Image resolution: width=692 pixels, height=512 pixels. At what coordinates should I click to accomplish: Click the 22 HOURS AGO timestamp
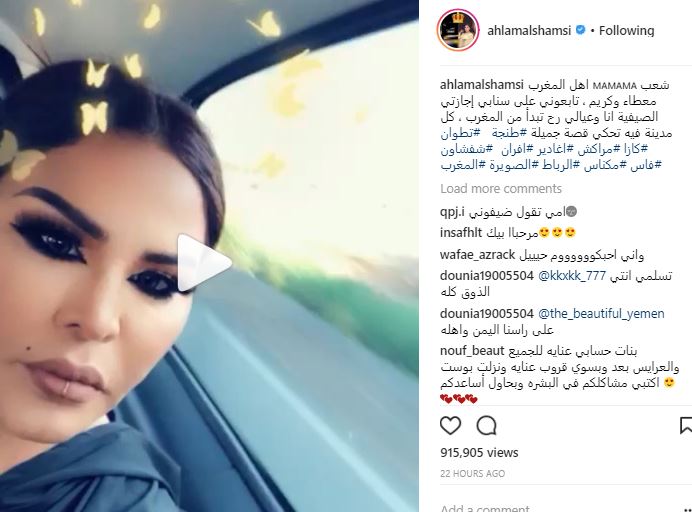[x=472, y=474]
